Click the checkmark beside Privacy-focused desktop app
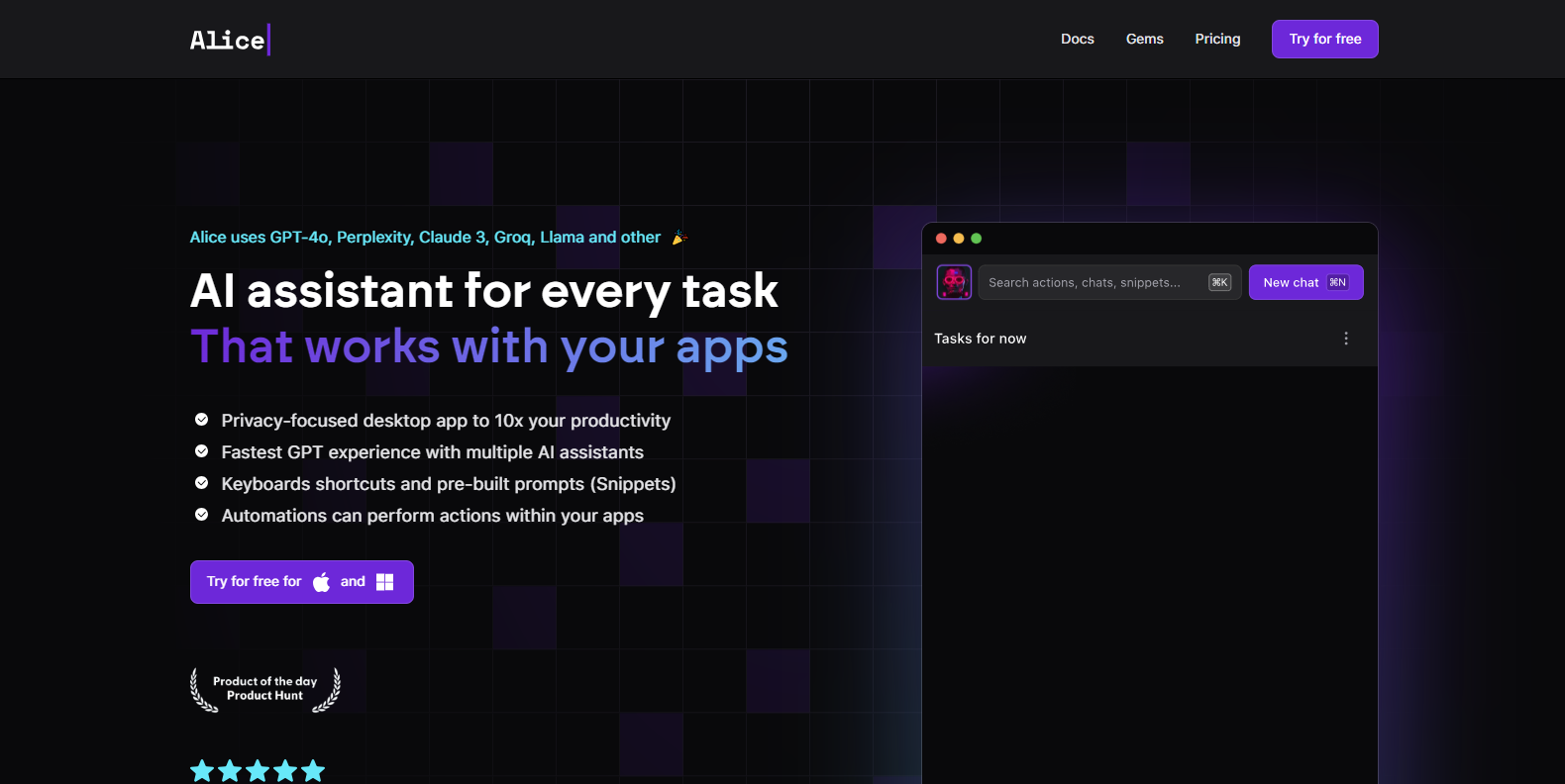1565x784 pixels. coord(201,420)
